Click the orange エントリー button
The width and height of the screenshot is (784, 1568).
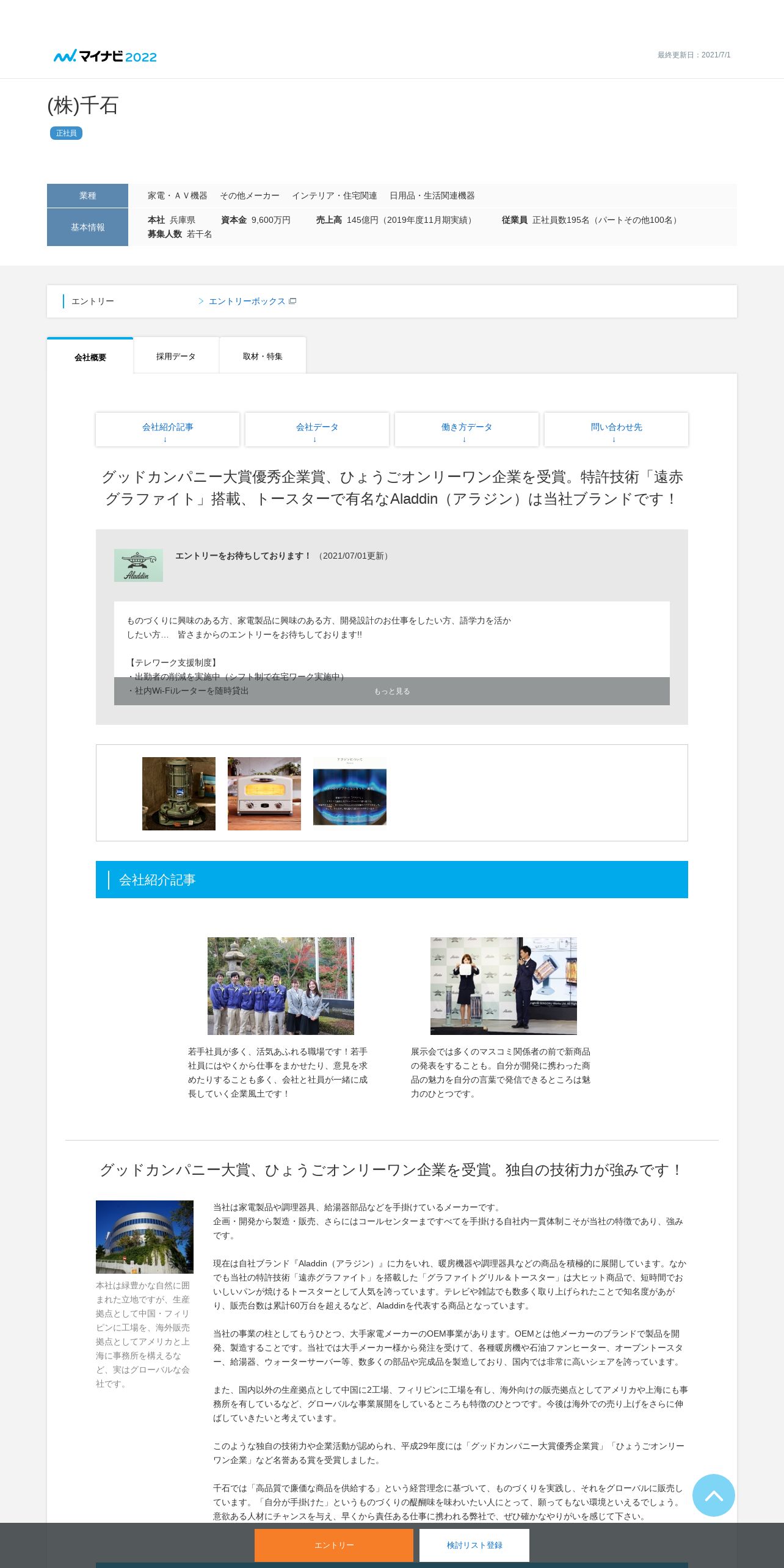pos(334,1545)
